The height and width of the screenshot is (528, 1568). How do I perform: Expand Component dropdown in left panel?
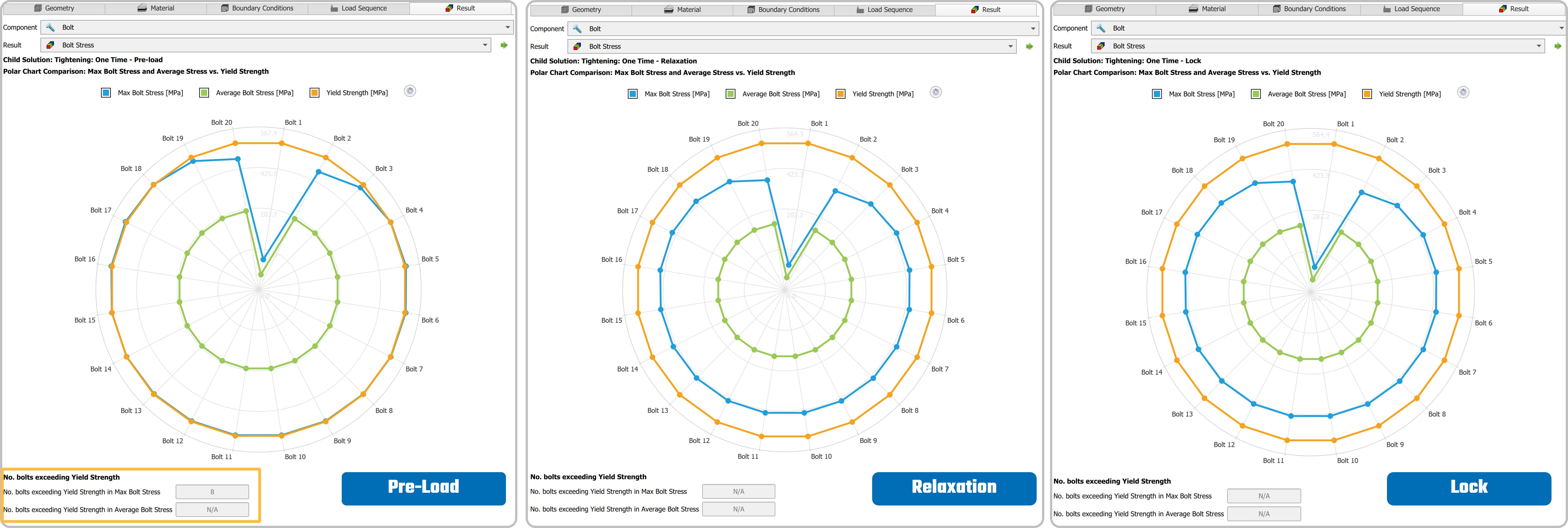pyautogui.click(x=508, y=27)
